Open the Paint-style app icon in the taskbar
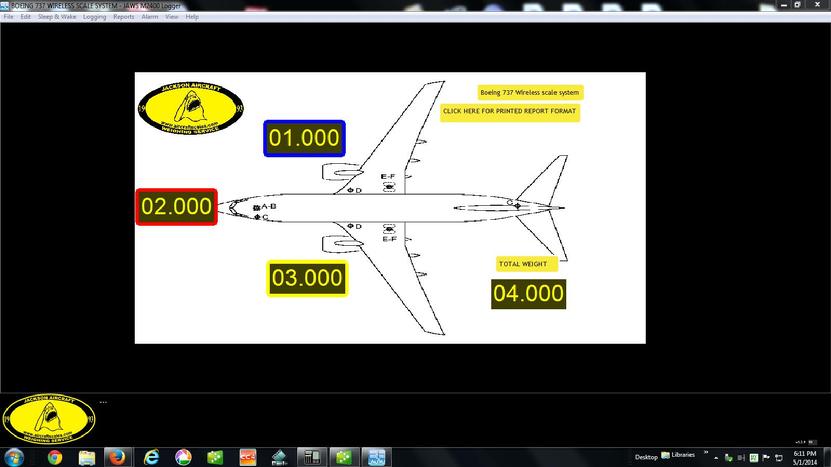Viewport: 831px width, 467px height. pos(279,457)
